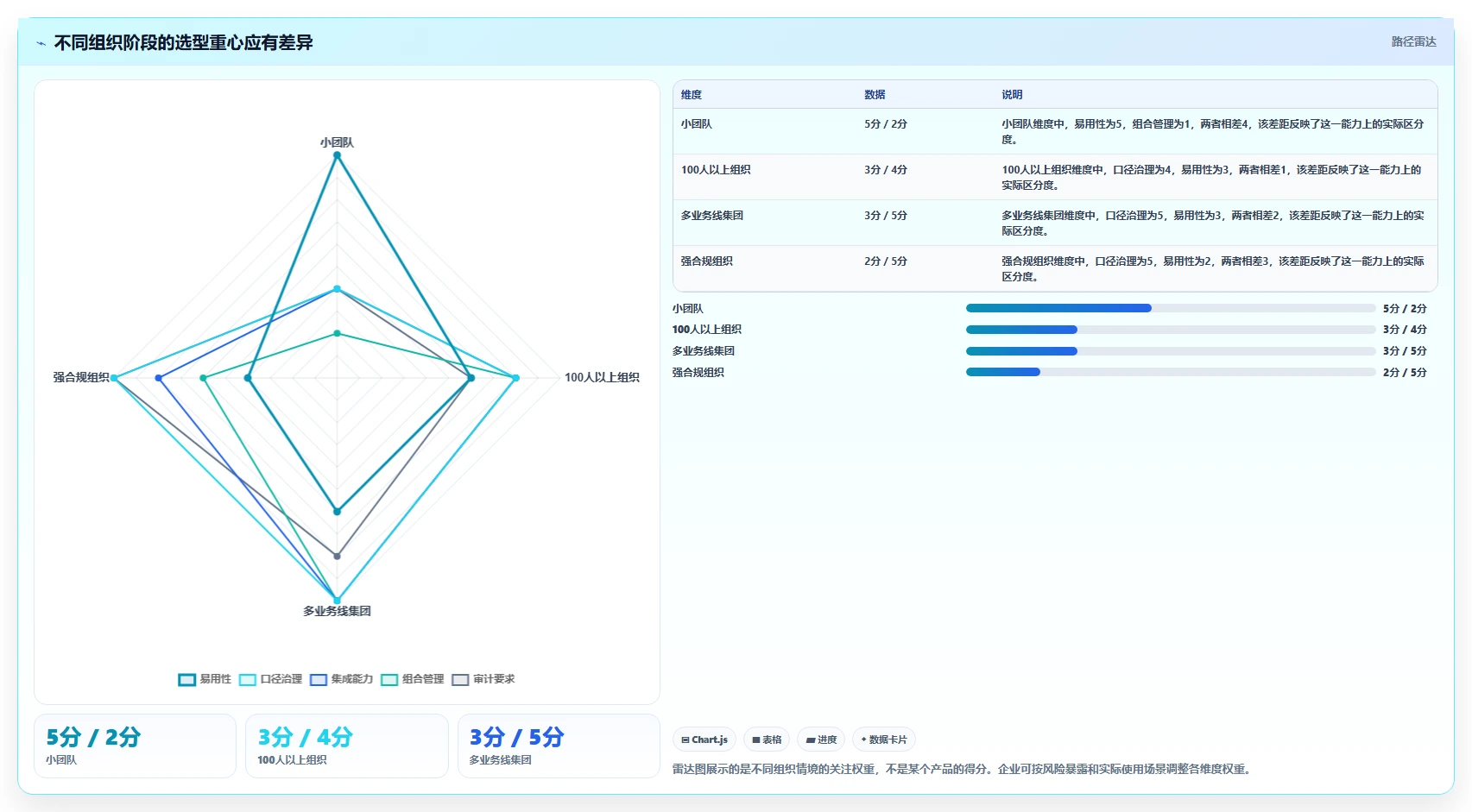Toggle the 集成能力 legend series
The height and width of the screenshot is (812, 1472).
click(341, 679)
